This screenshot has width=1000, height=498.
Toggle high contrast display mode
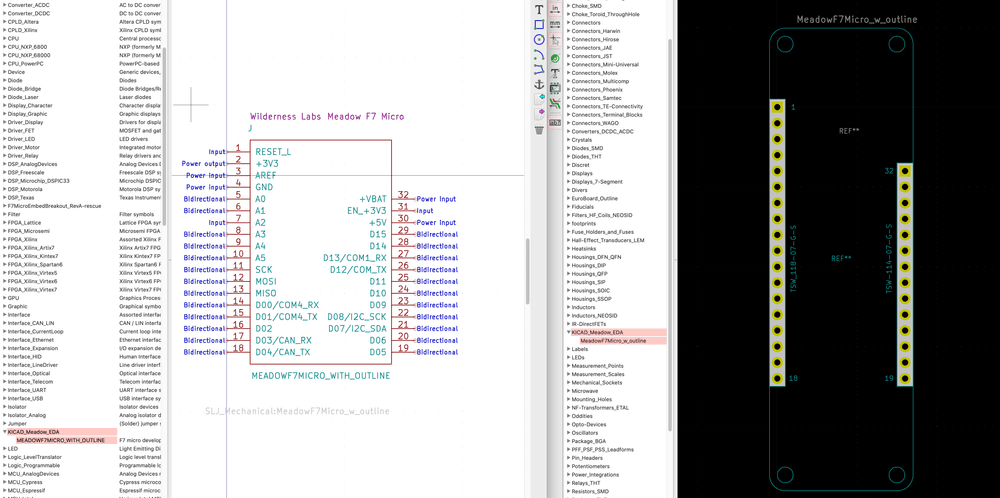(x=555, y=103)
